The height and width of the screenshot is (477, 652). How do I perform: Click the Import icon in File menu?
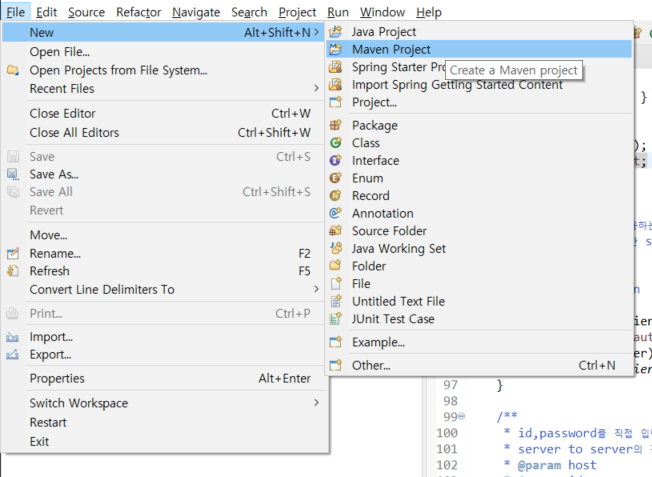13,337
